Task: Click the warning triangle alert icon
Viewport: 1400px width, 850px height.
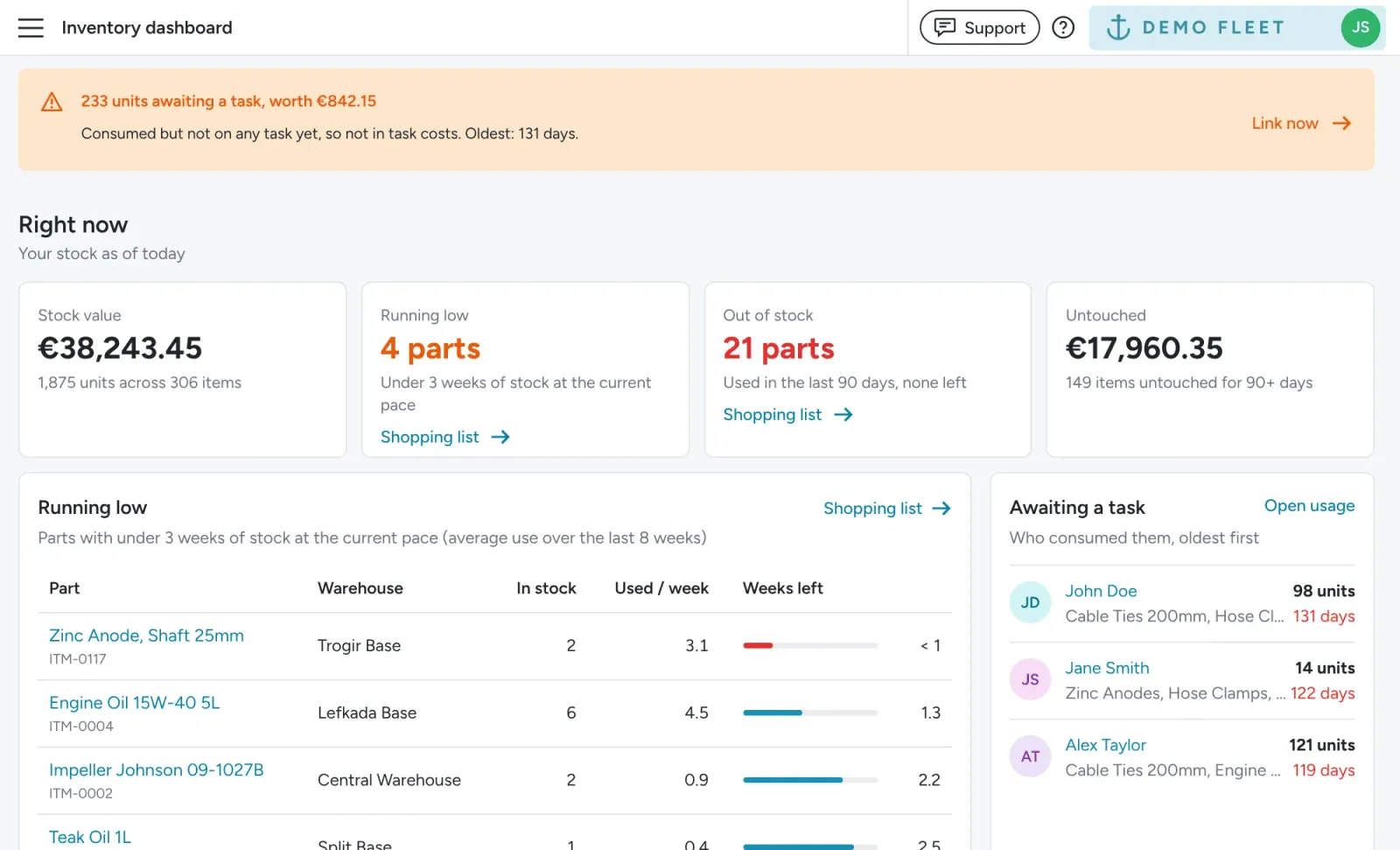Action: (52, 102)
